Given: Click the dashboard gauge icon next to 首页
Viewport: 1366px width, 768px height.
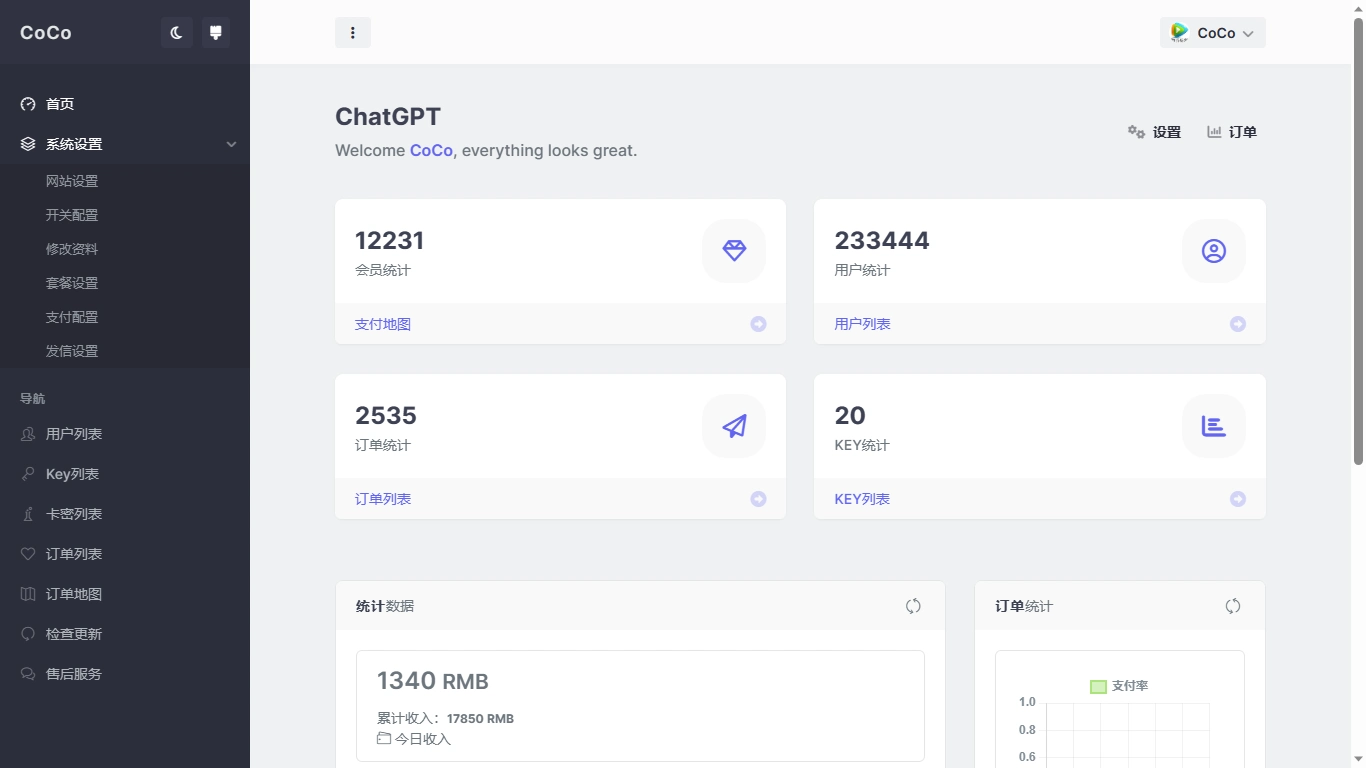Looking at the screenshot, I should click(x=28, y=104).
